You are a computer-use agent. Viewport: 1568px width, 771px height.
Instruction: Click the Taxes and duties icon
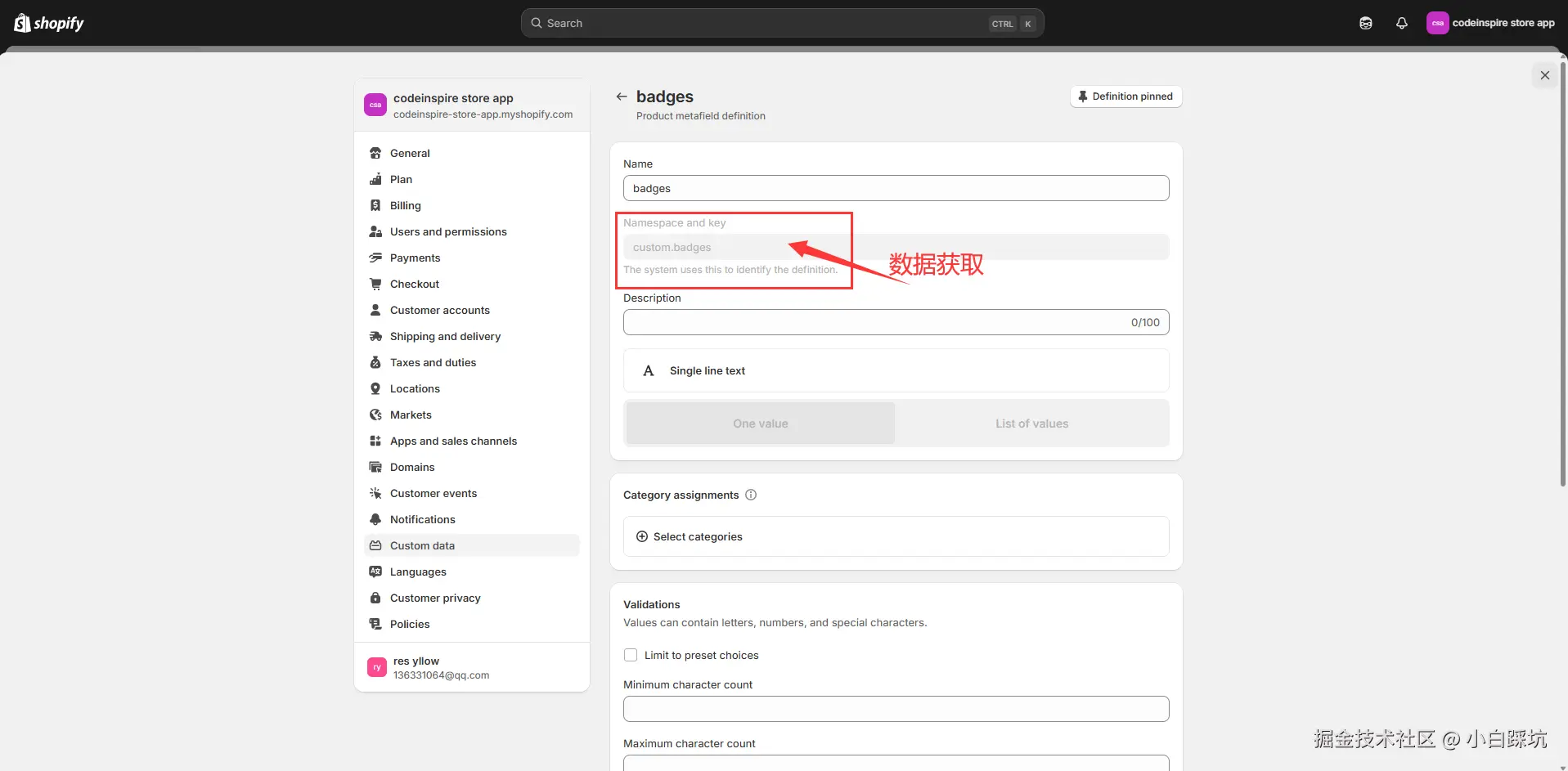click(375, 362)
